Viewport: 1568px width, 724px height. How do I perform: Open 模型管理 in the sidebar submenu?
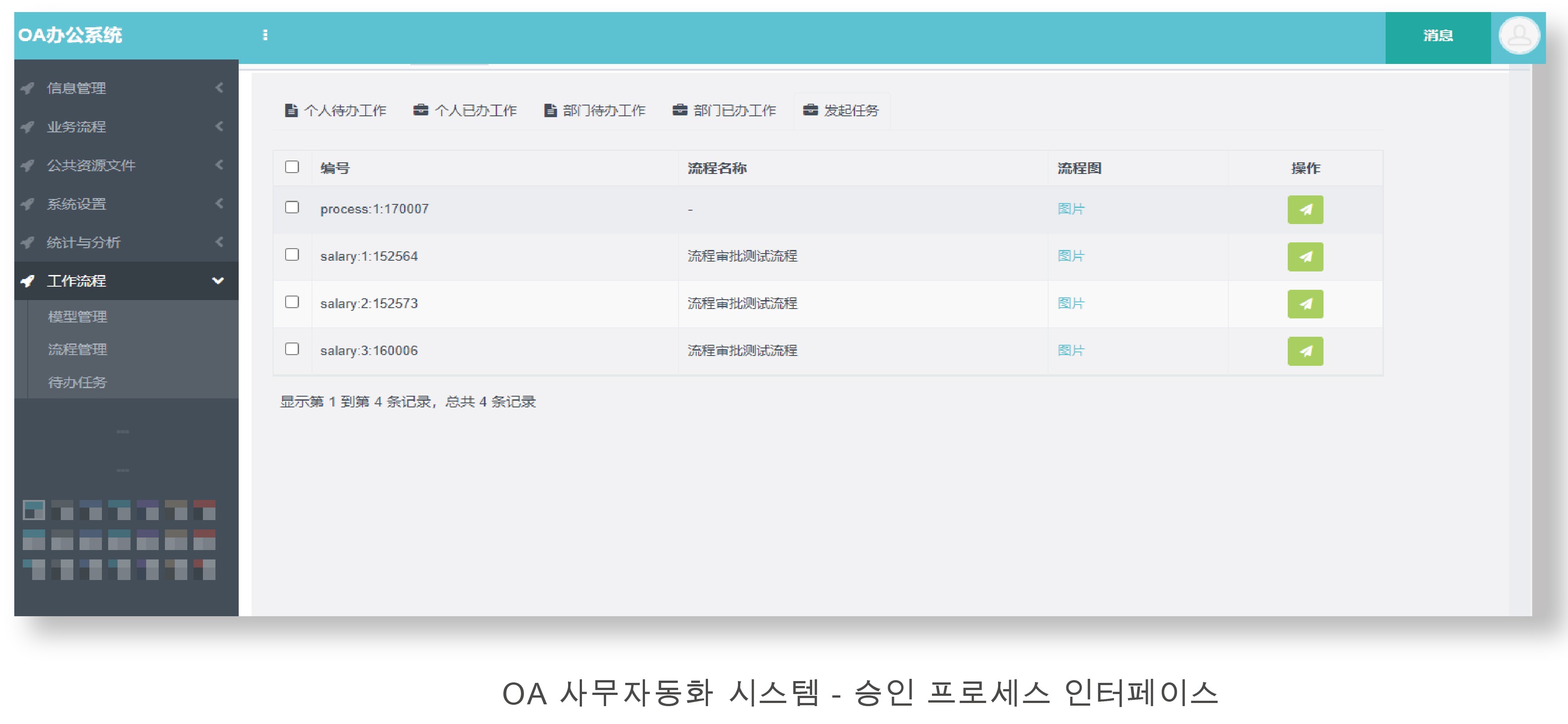tap(77, 317)
